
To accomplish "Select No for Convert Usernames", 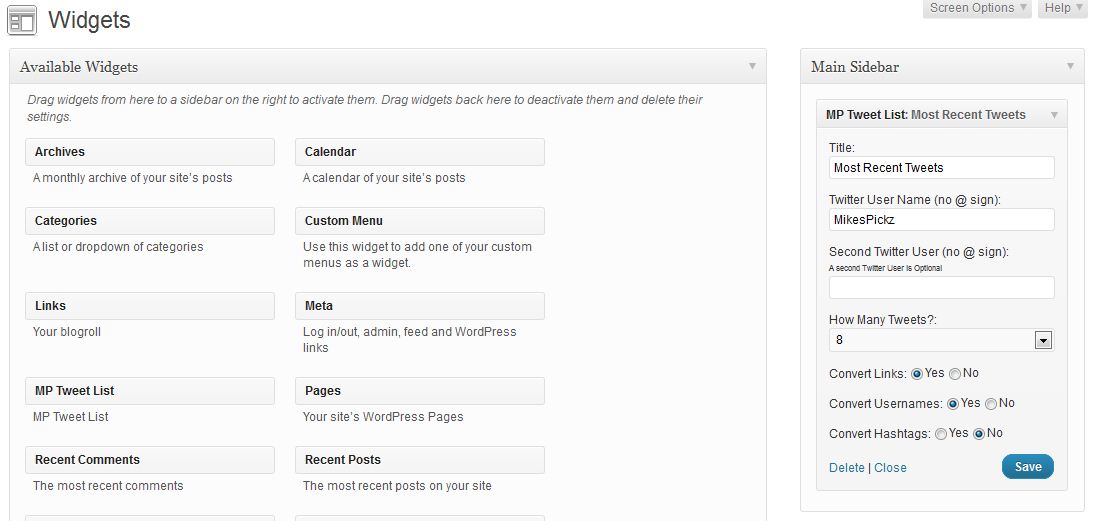I will click(x=991, y=404).
